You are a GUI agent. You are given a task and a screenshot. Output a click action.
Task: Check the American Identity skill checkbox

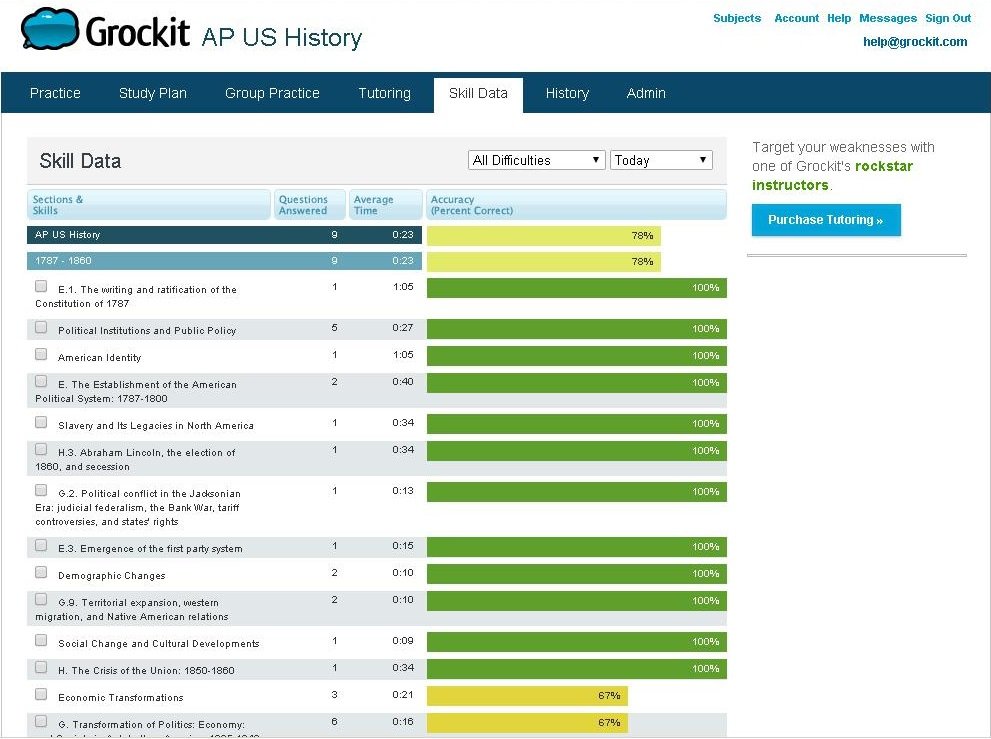point(41,354)
